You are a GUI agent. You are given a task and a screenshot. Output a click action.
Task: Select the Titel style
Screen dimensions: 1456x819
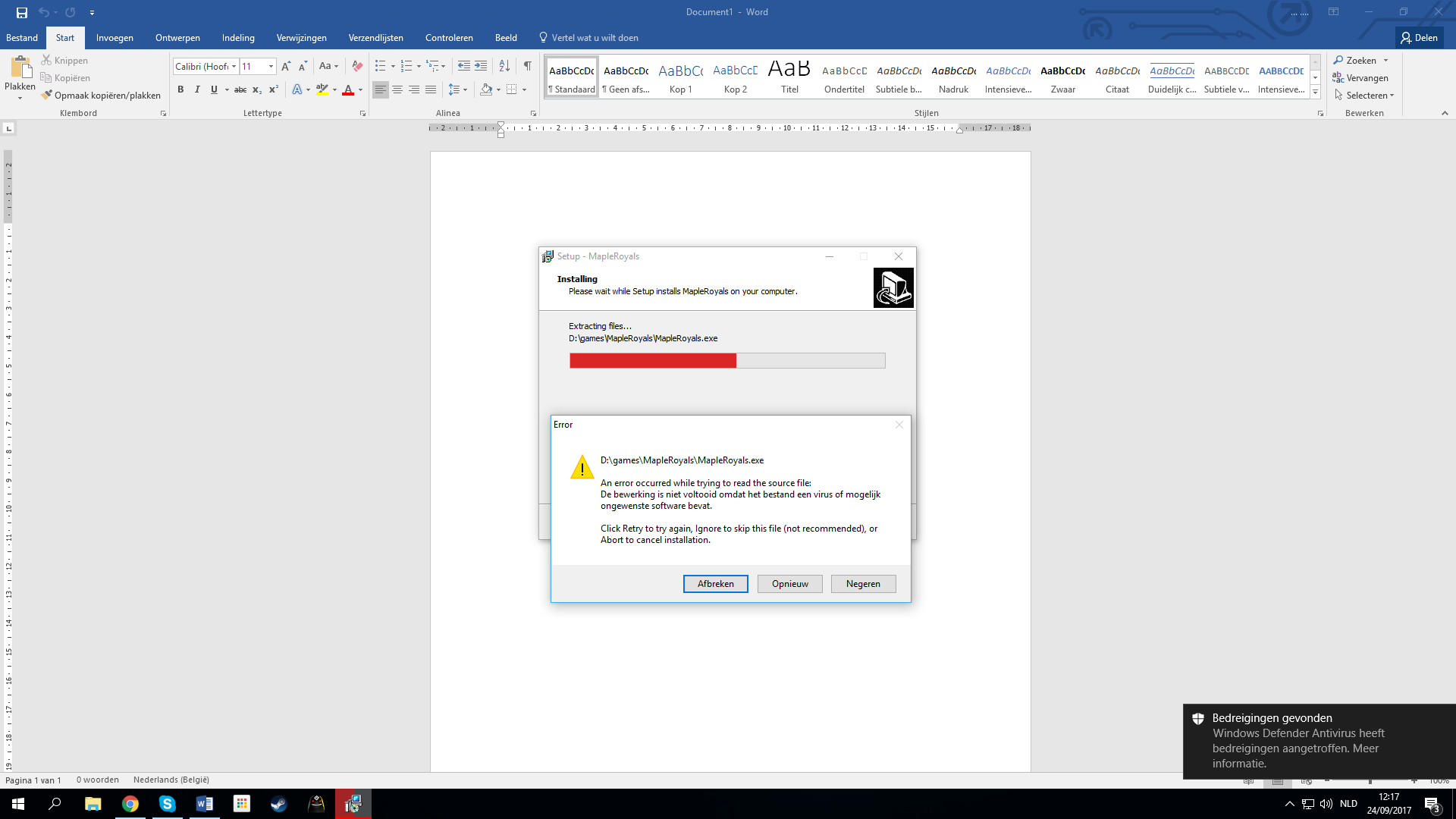click(x=789, y=77)
